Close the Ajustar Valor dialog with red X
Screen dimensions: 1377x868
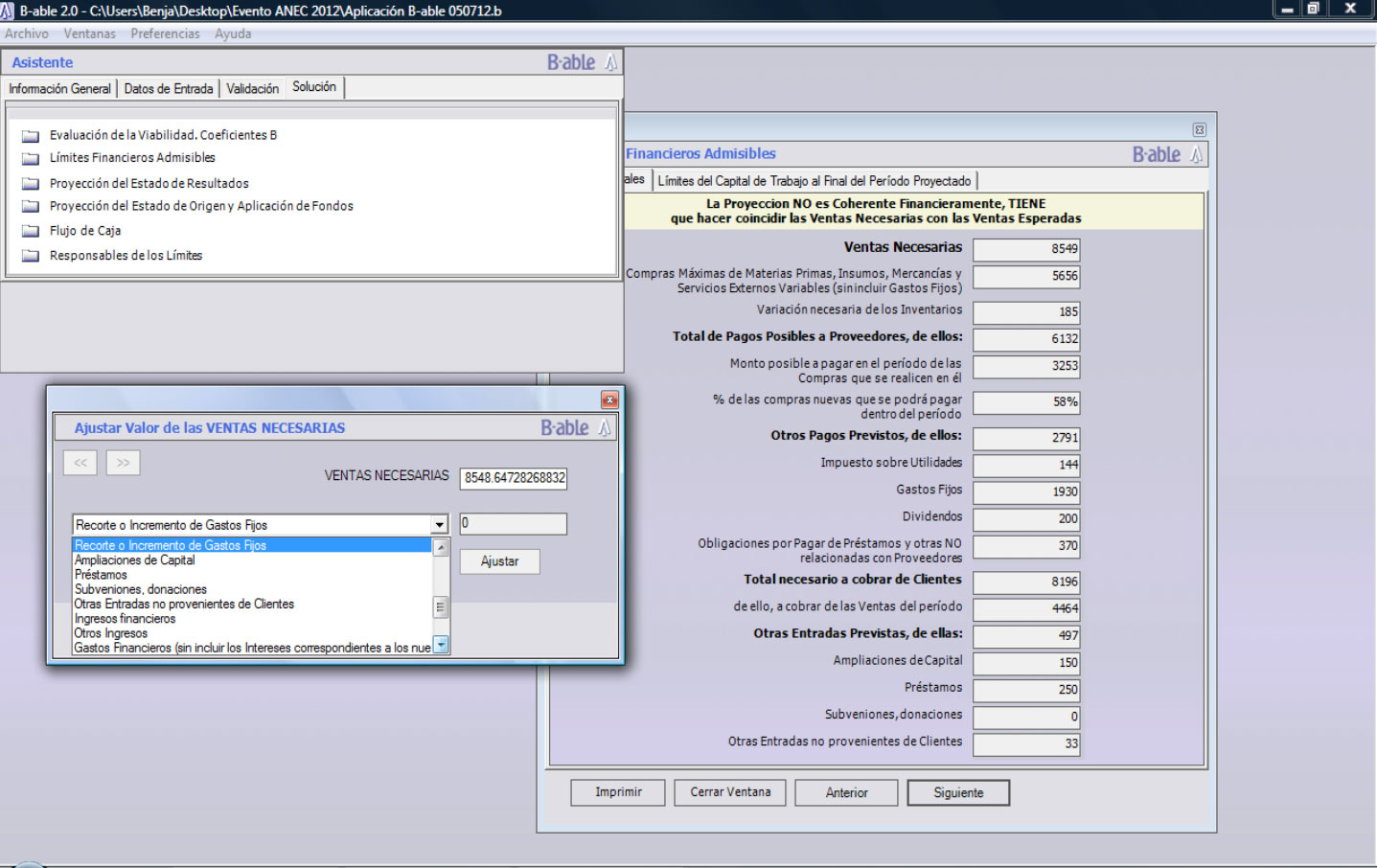pyautogui.click(x=609, y=400)
